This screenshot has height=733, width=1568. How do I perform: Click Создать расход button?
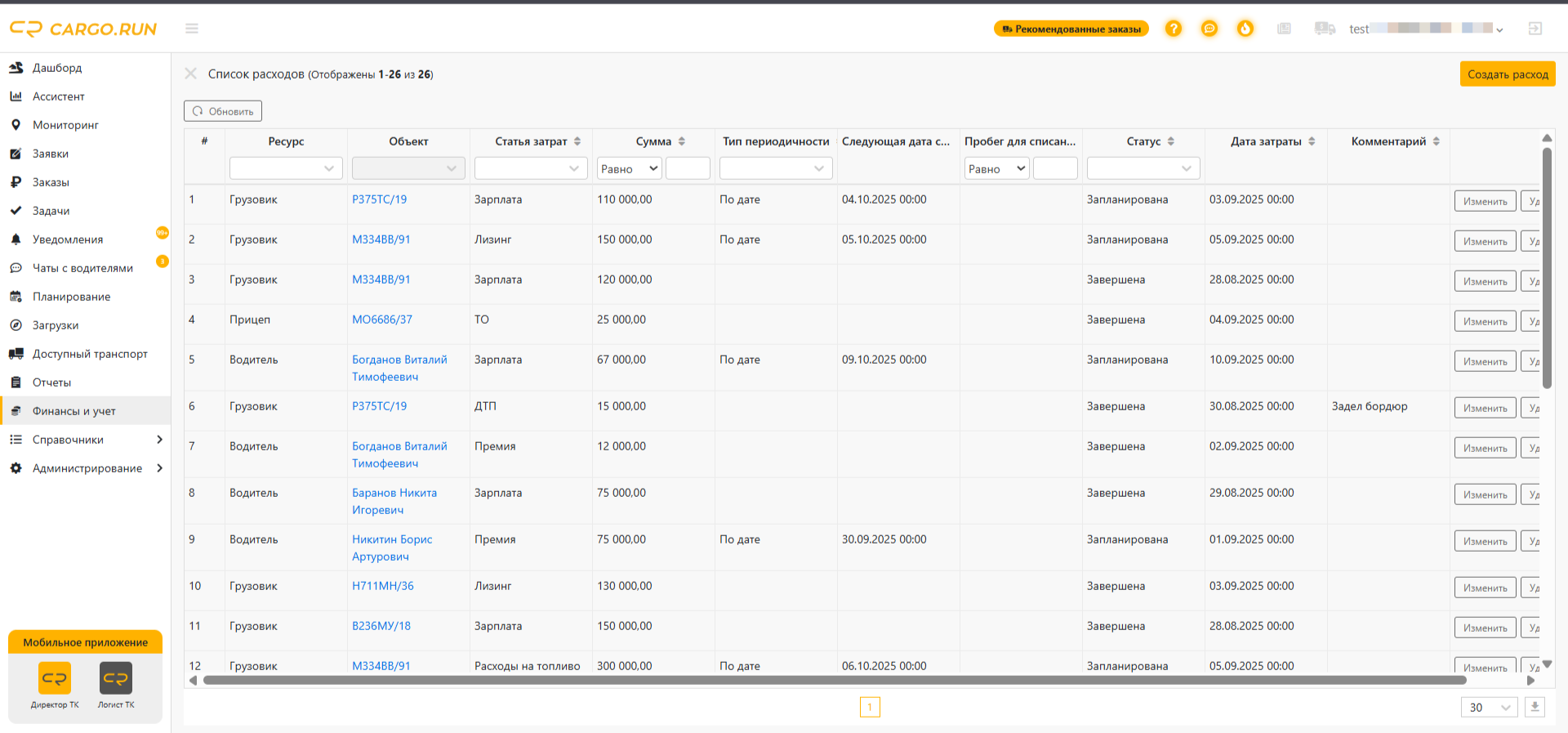pos(1508,74)
